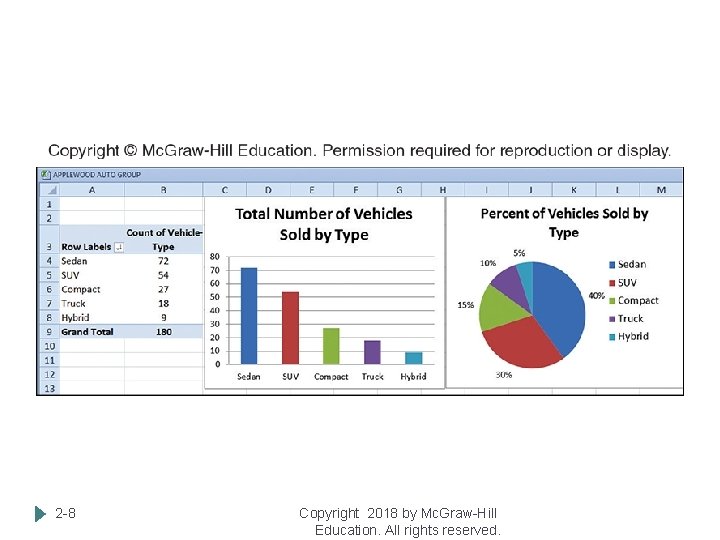Image resolution: width=720 pixels, height=540 pixels.
Task: Click the bar chart title Total Number of Vehicles
Action: point(324,224)
